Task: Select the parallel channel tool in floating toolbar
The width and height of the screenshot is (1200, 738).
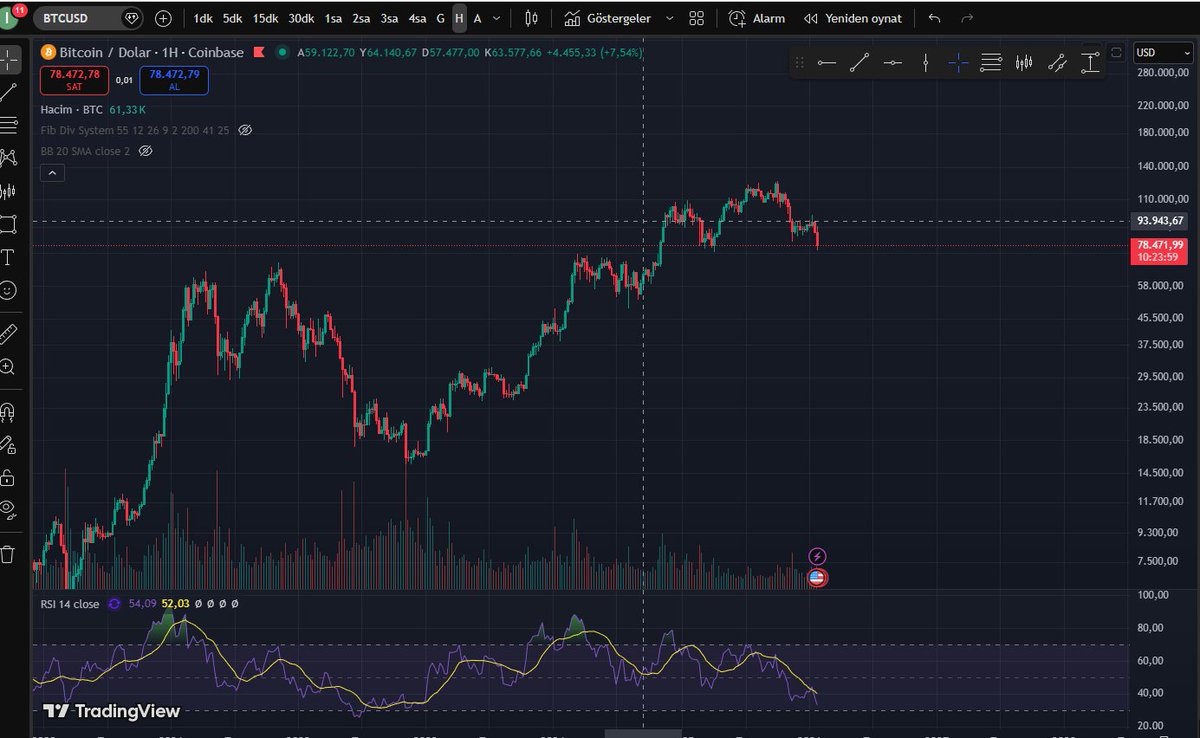Action: tap(1057, 63)
